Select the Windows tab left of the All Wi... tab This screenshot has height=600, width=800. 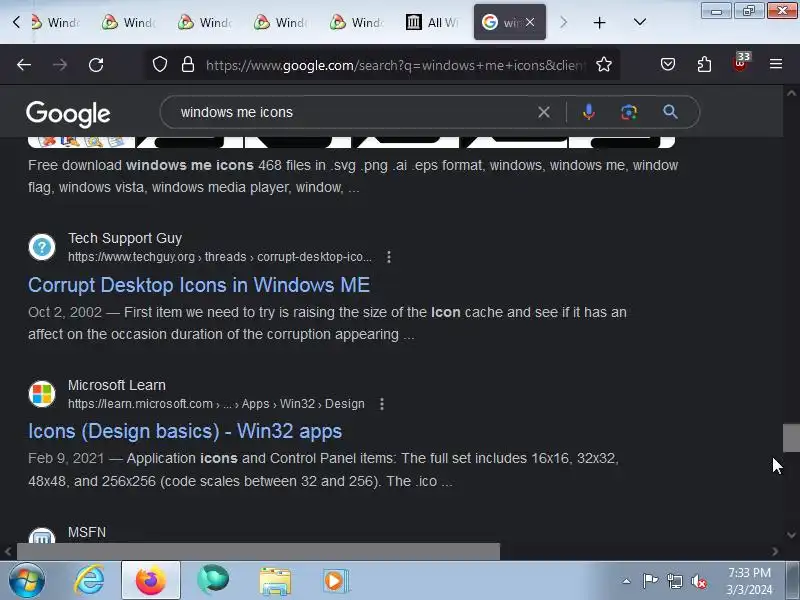tap(357, 22)
